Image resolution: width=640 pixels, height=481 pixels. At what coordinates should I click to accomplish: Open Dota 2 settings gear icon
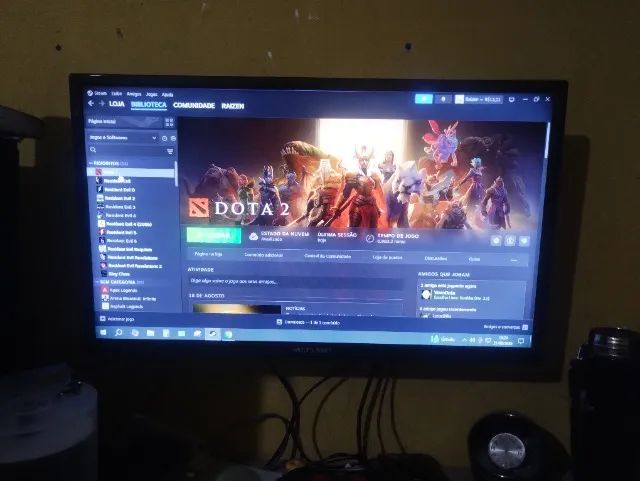pyautogui.click(x=496, y=240)
